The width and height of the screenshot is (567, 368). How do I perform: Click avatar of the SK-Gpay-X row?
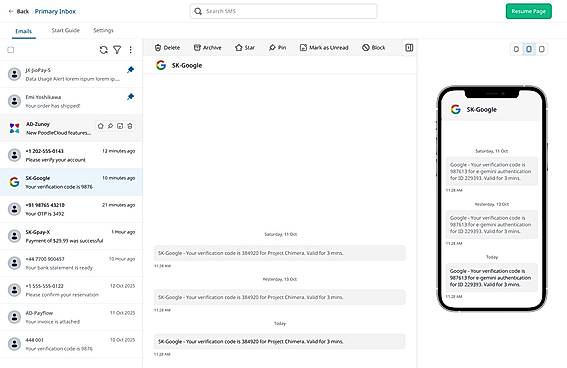pyautogui.click(x=14, y=236)
